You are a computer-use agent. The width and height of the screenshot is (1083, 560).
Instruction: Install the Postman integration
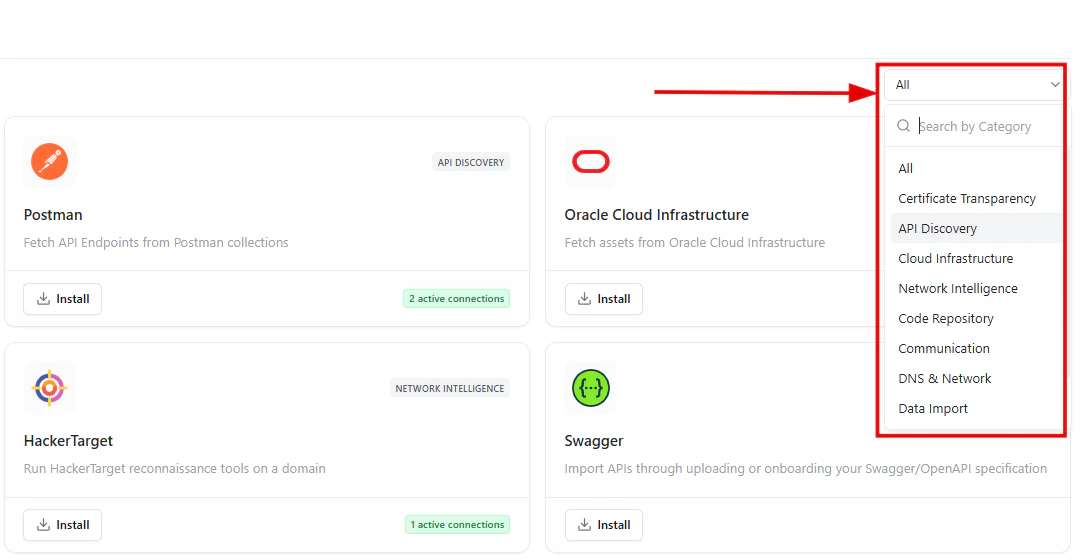pos(63,299)
